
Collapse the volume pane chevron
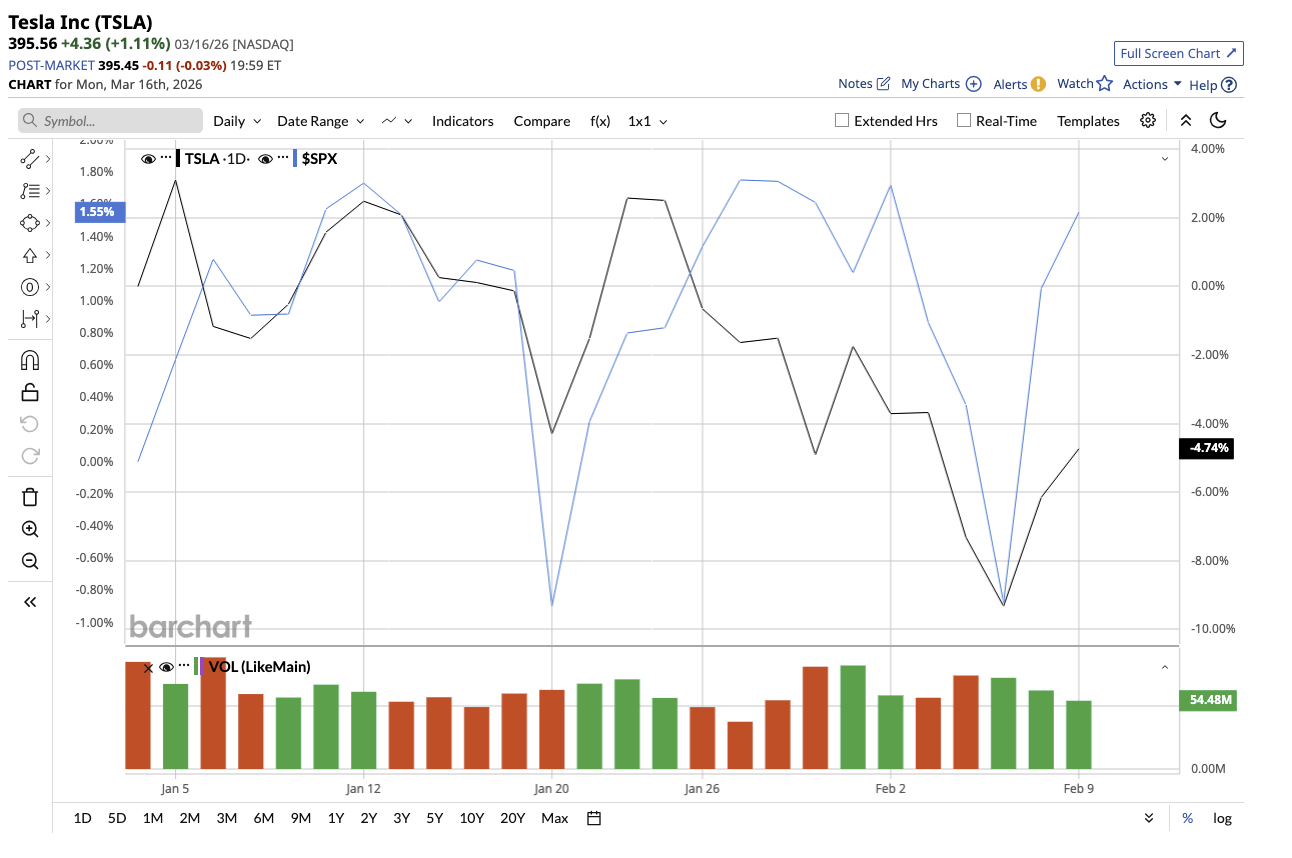(x=1164, y=667)
